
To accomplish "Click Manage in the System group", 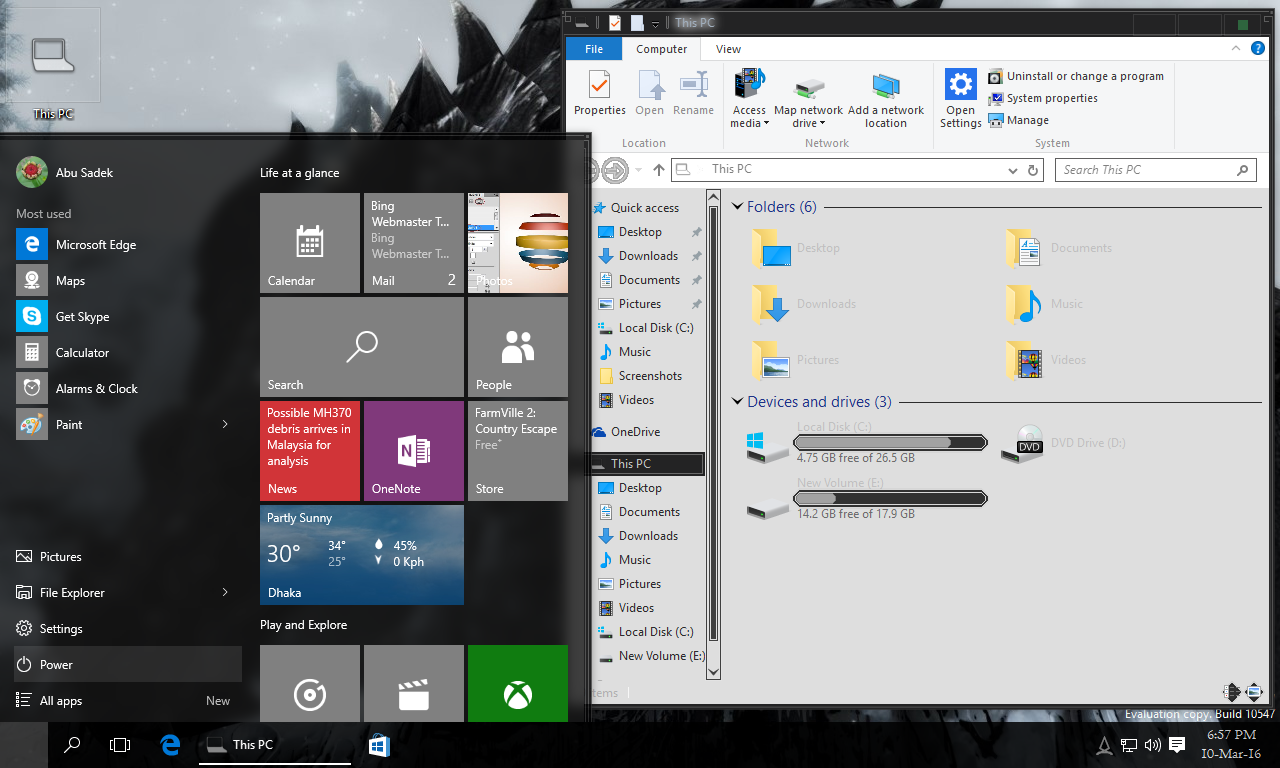I will (x=1019, y=120).
